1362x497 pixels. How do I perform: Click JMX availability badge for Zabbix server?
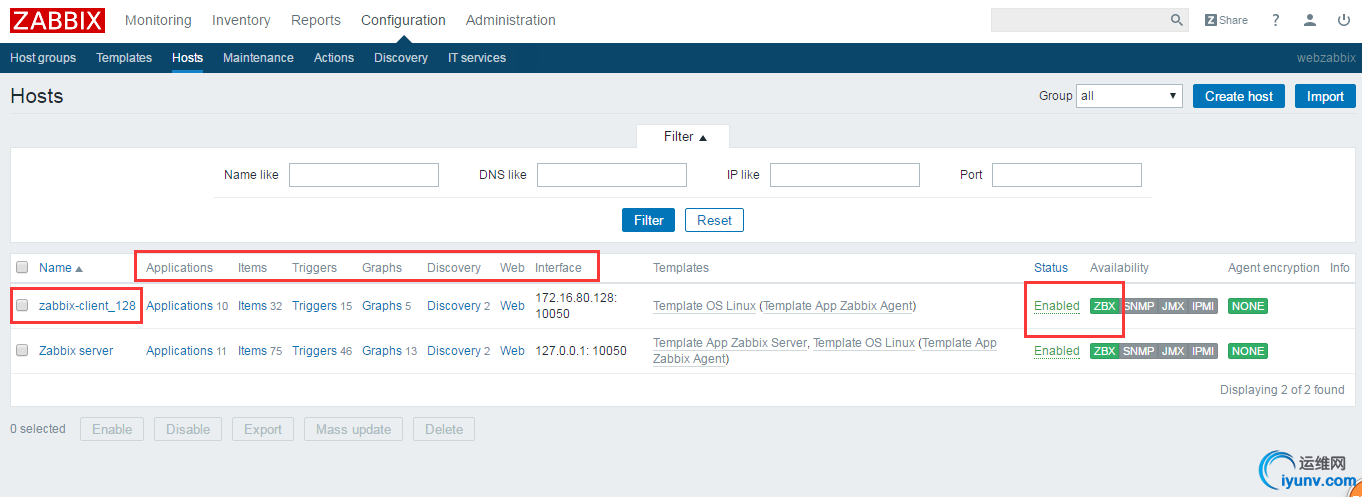coord(1172,351)
